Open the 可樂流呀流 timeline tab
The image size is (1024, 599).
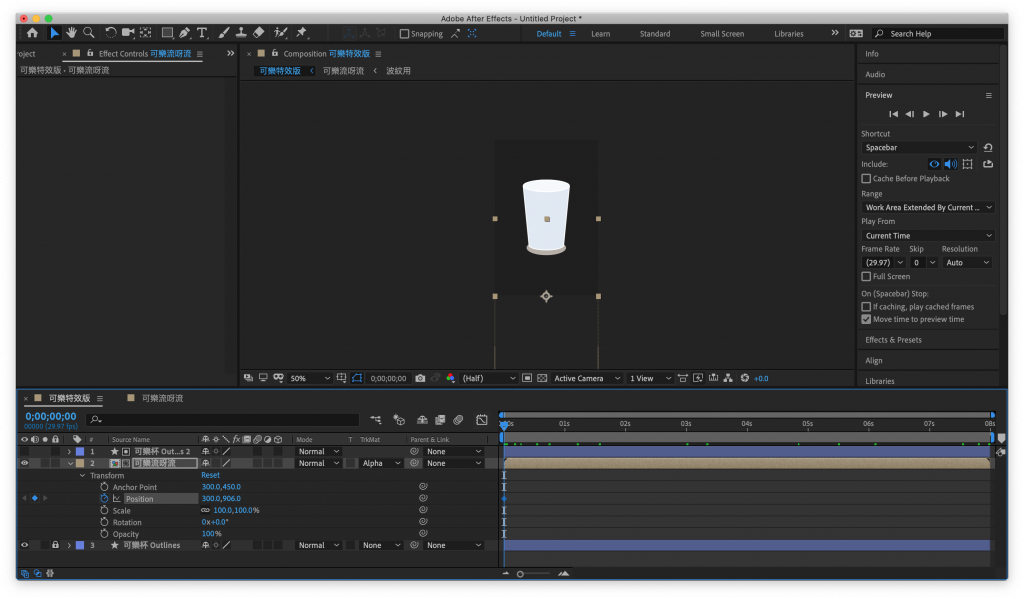(x=162, y=398)
